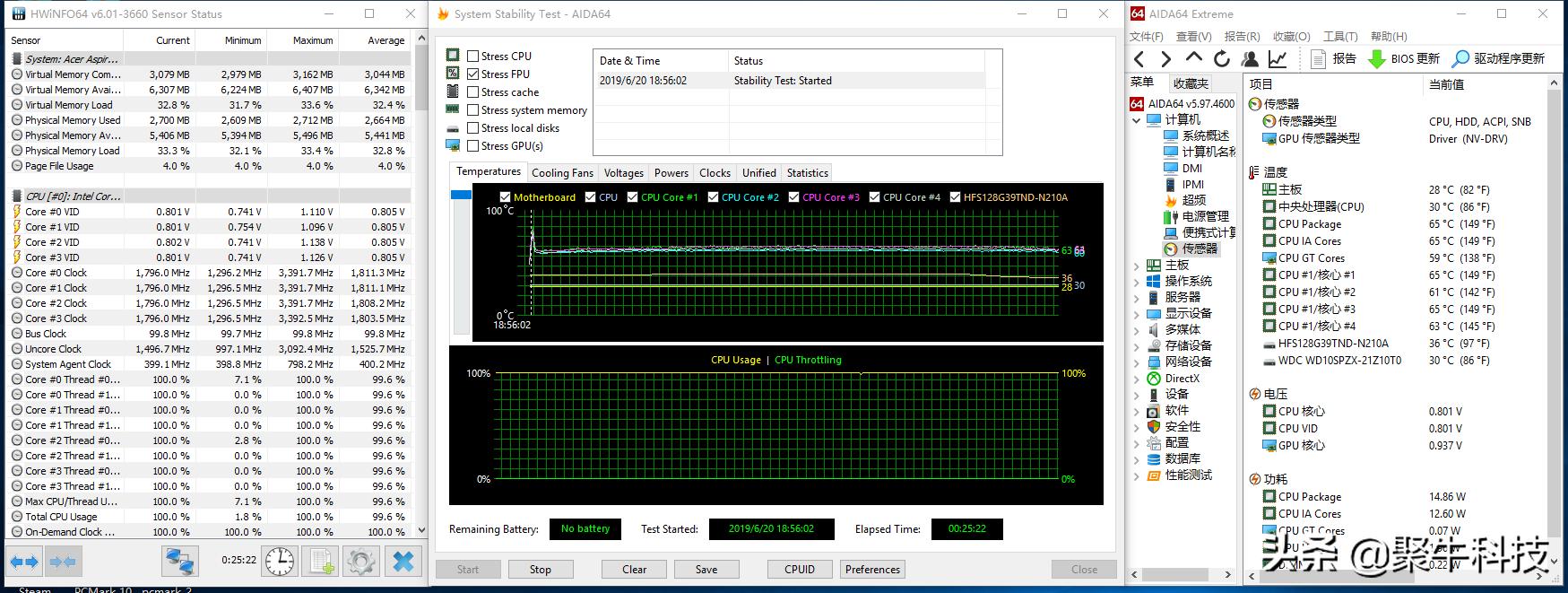Click the HWiNFO network monitors icon

[x=180, y=562]
